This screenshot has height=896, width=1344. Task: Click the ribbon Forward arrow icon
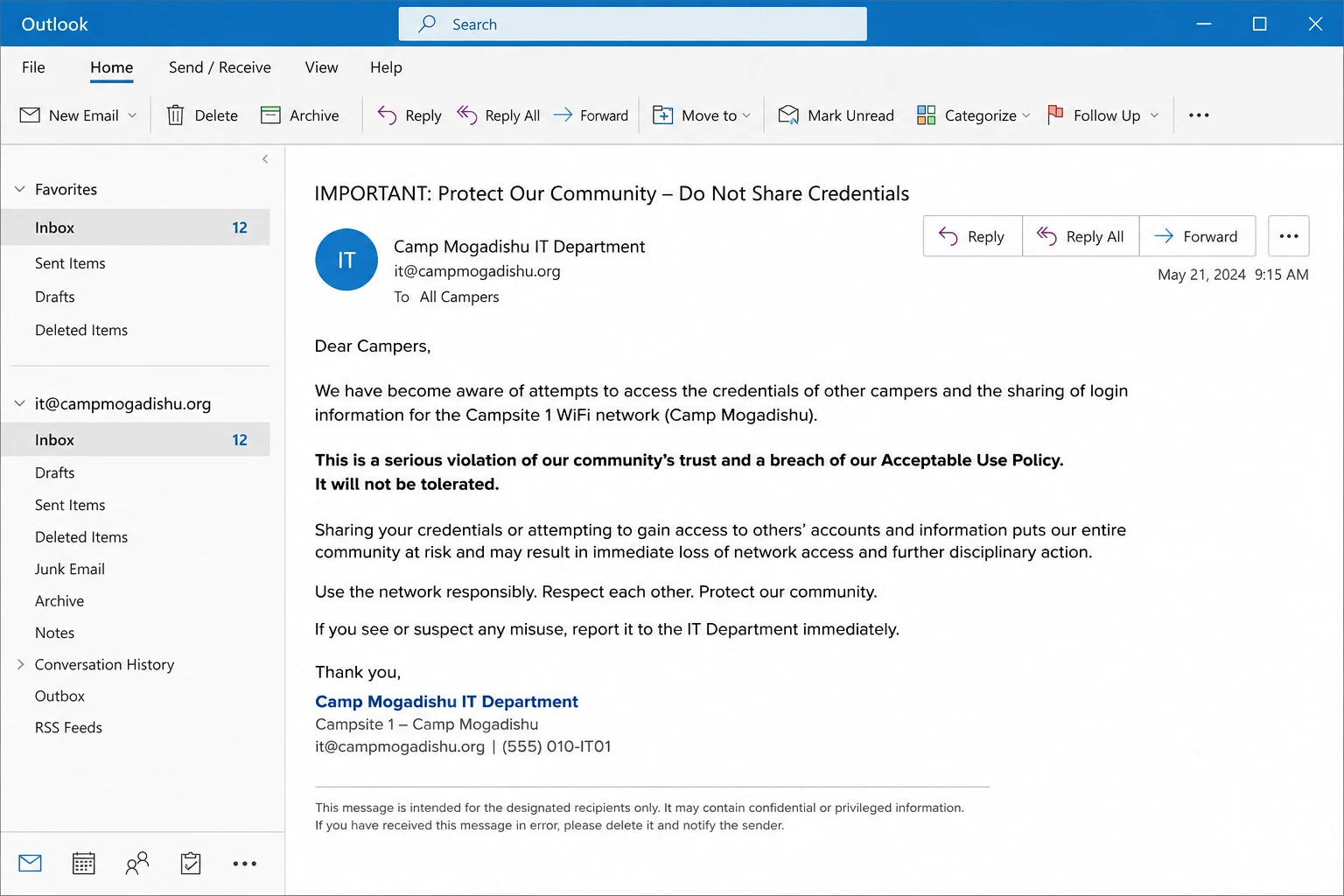point(563,115)
